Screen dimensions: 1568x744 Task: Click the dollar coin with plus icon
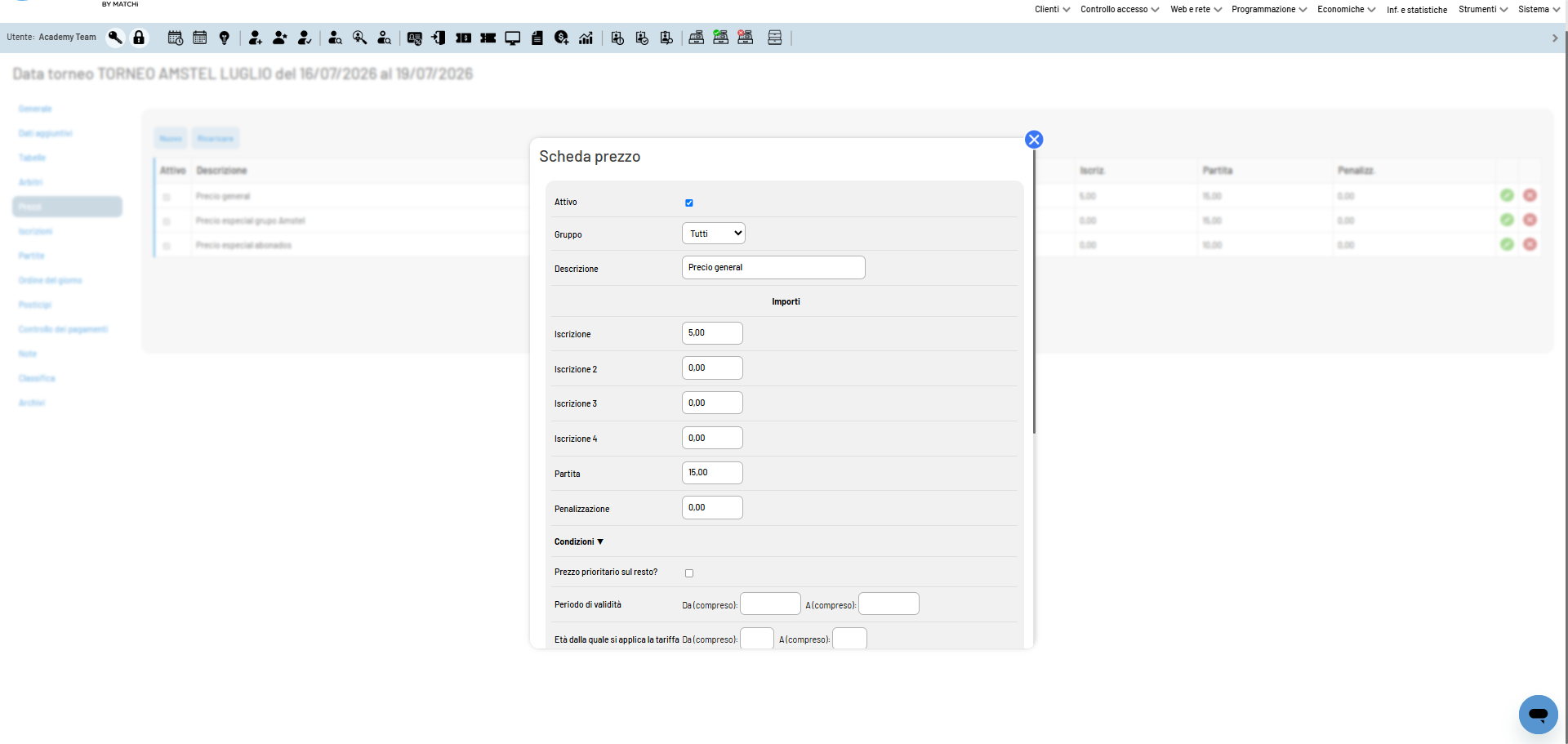562,38
